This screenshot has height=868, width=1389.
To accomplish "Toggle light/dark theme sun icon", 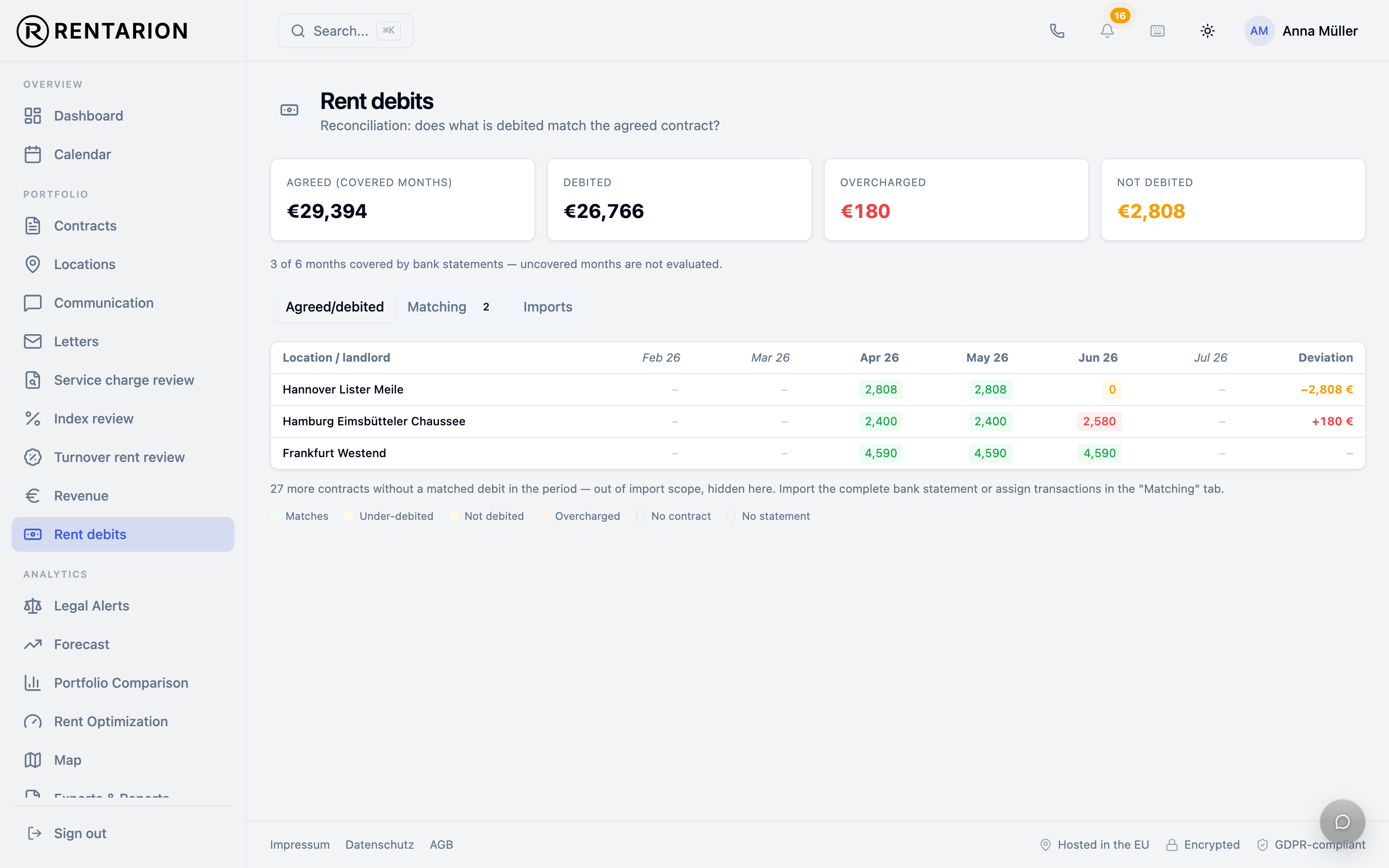I will (1208, 31).
